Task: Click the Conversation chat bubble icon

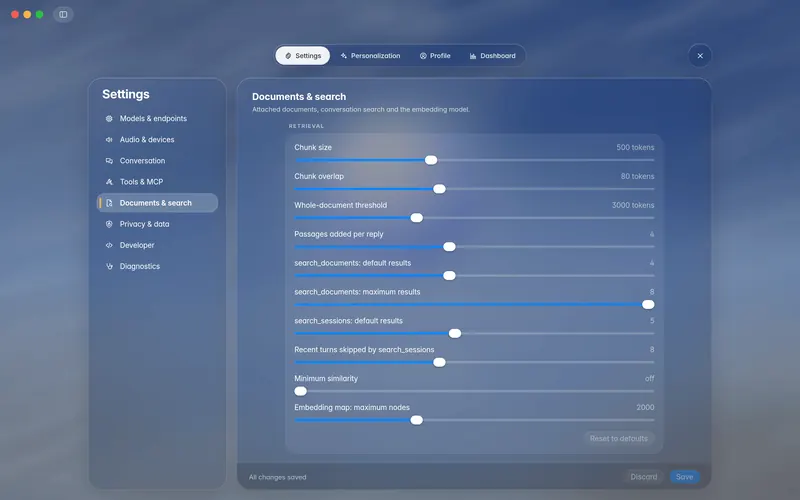Action: [109, 161]
